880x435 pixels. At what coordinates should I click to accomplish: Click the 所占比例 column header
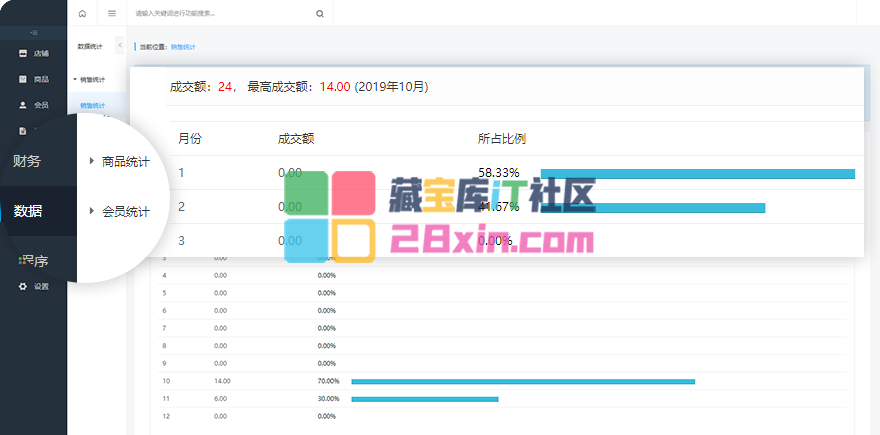tap(502, 139)
